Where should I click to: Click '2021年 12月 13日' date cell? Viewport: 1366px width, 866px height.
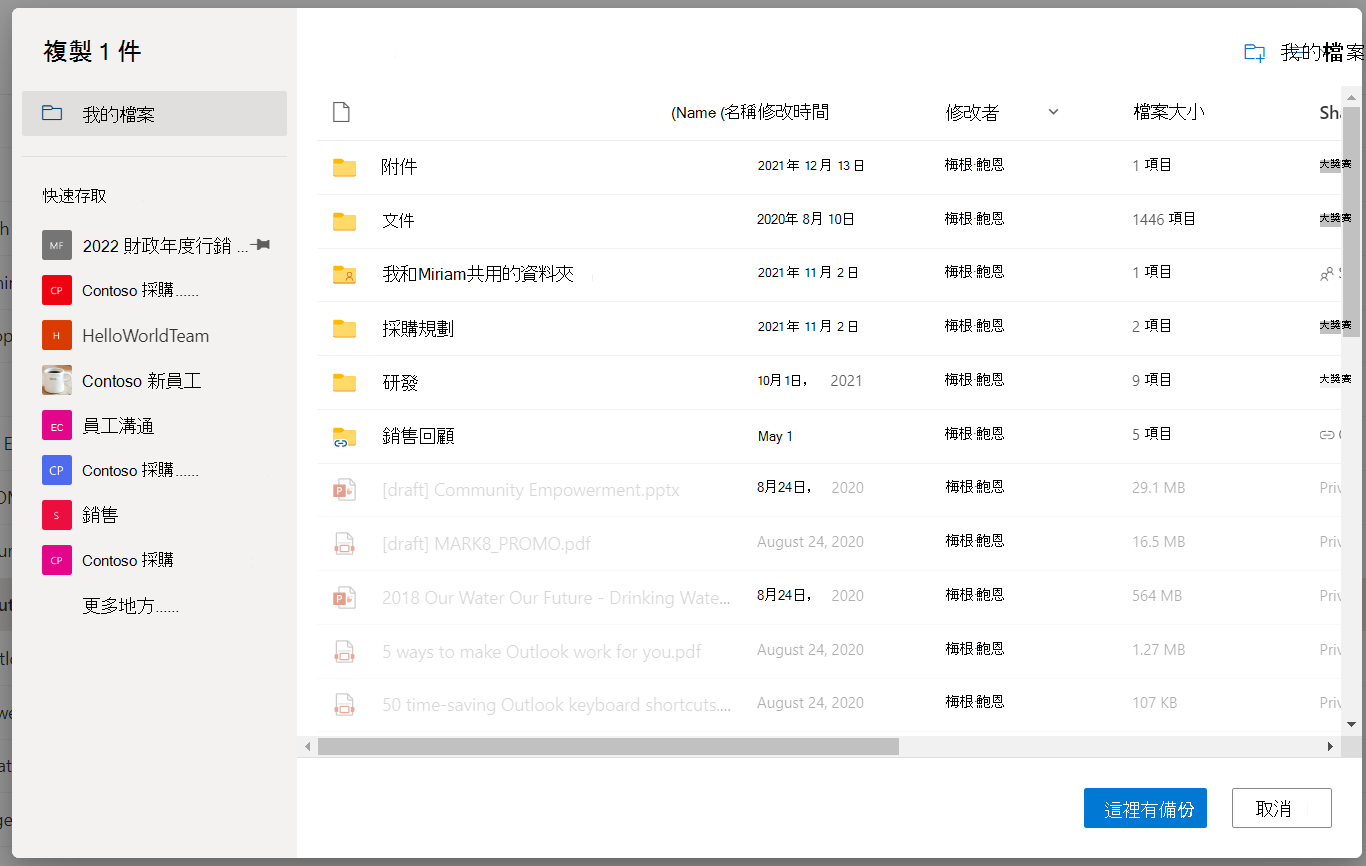pos(811,166)
